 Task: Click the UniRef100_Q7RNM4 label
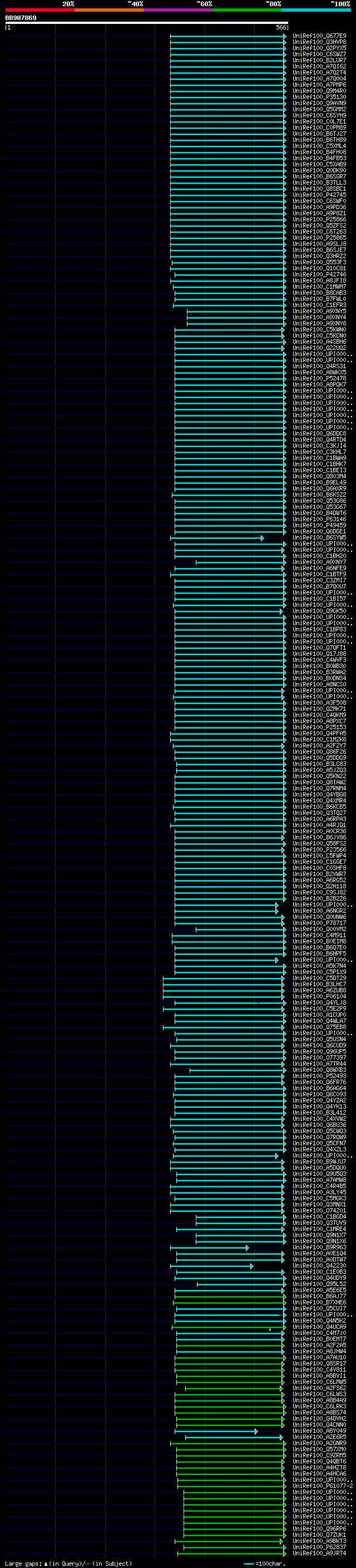(x=319, y=788)
